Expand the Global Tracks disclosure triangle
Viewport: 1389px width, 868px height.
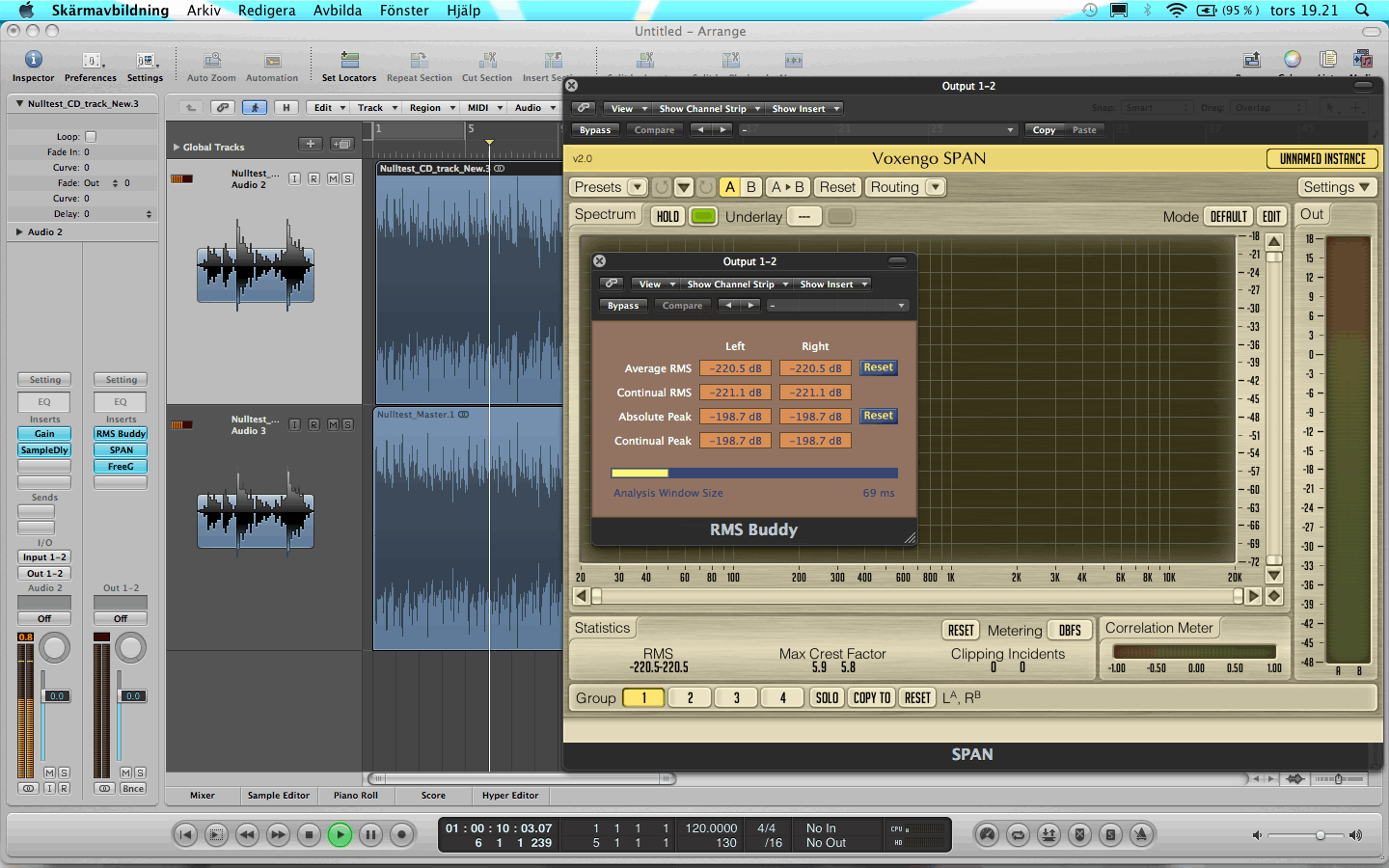(x=177, y=148)
